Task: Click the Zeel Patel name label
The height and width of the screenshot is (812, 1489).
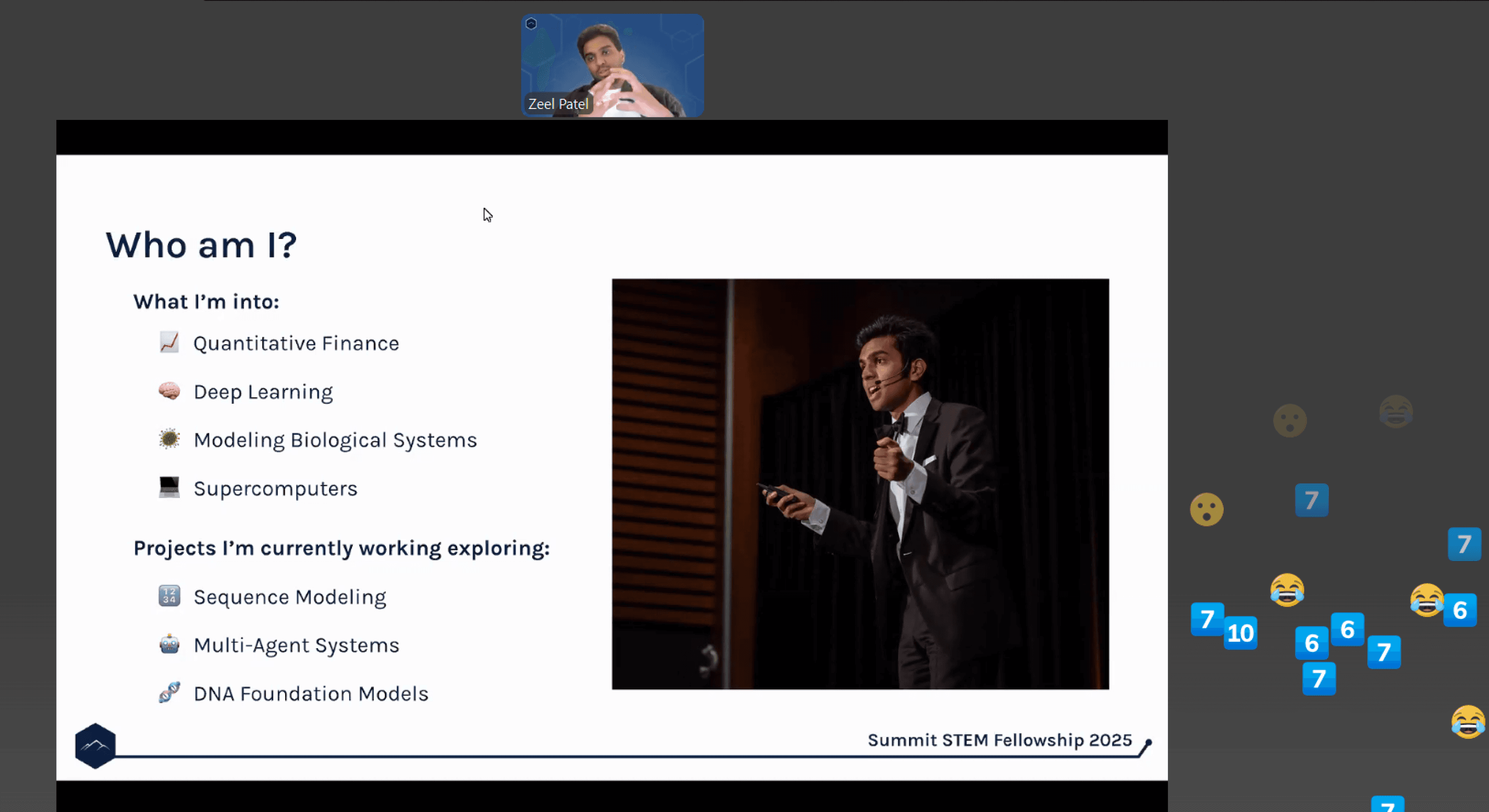Action: tap(558, 104)
